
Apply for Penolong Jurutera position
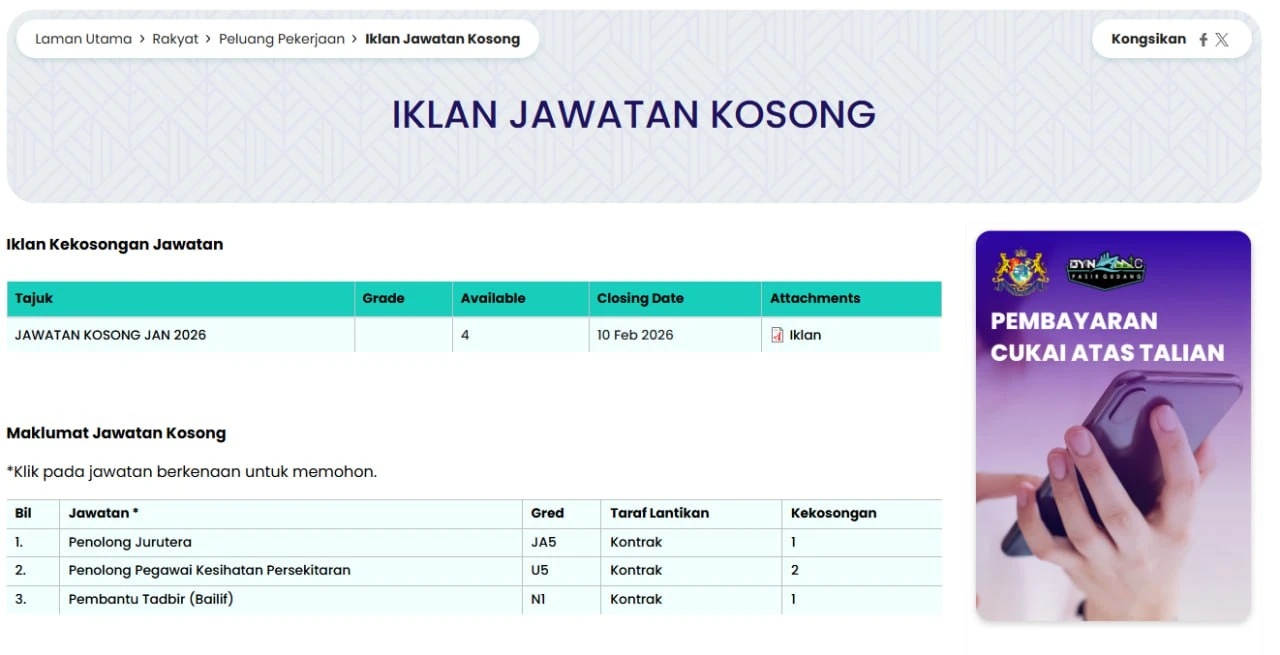click(130, 542)
